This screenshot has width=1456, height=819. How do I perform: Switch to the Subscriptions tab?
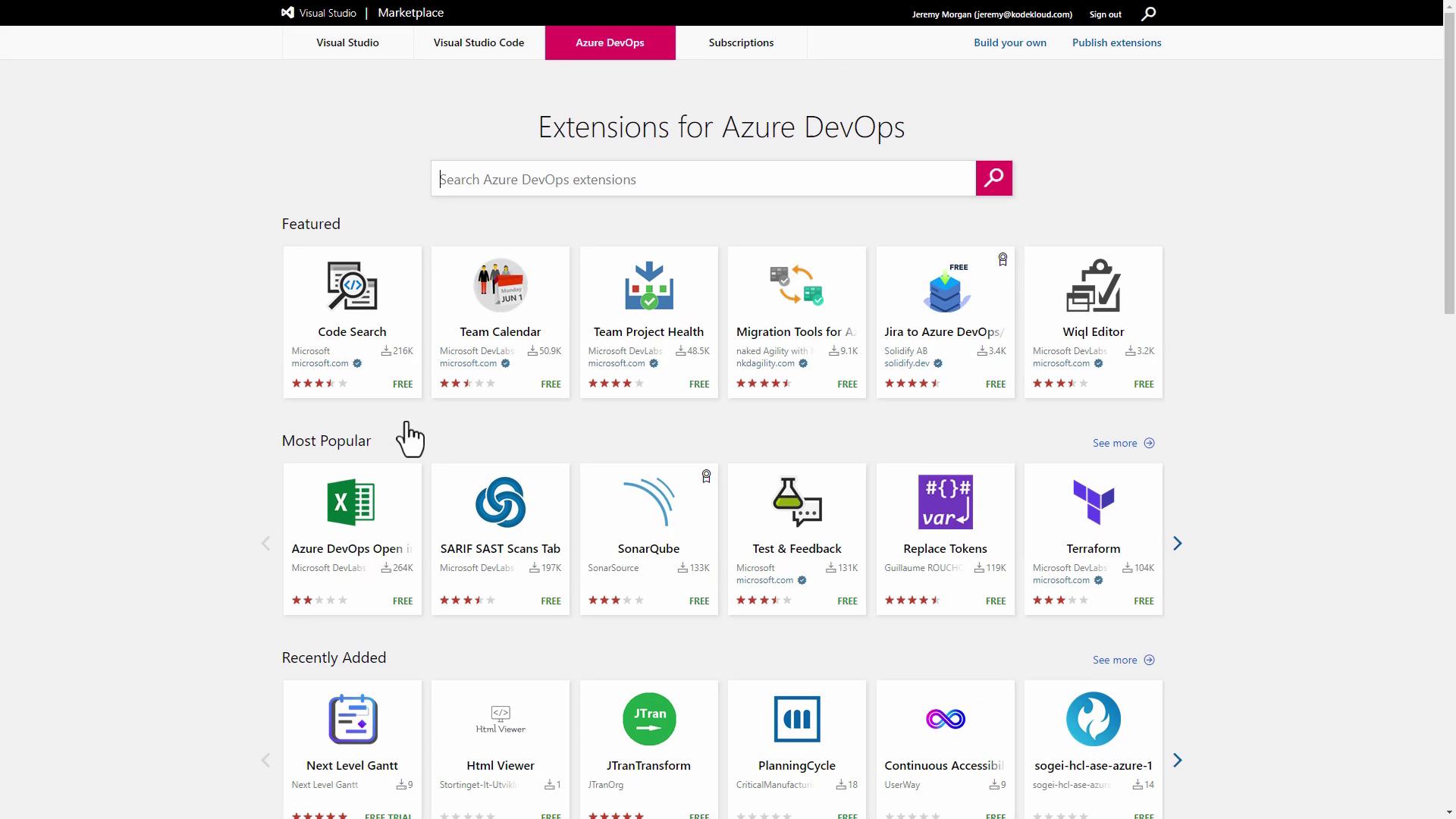tap(741, 42)
